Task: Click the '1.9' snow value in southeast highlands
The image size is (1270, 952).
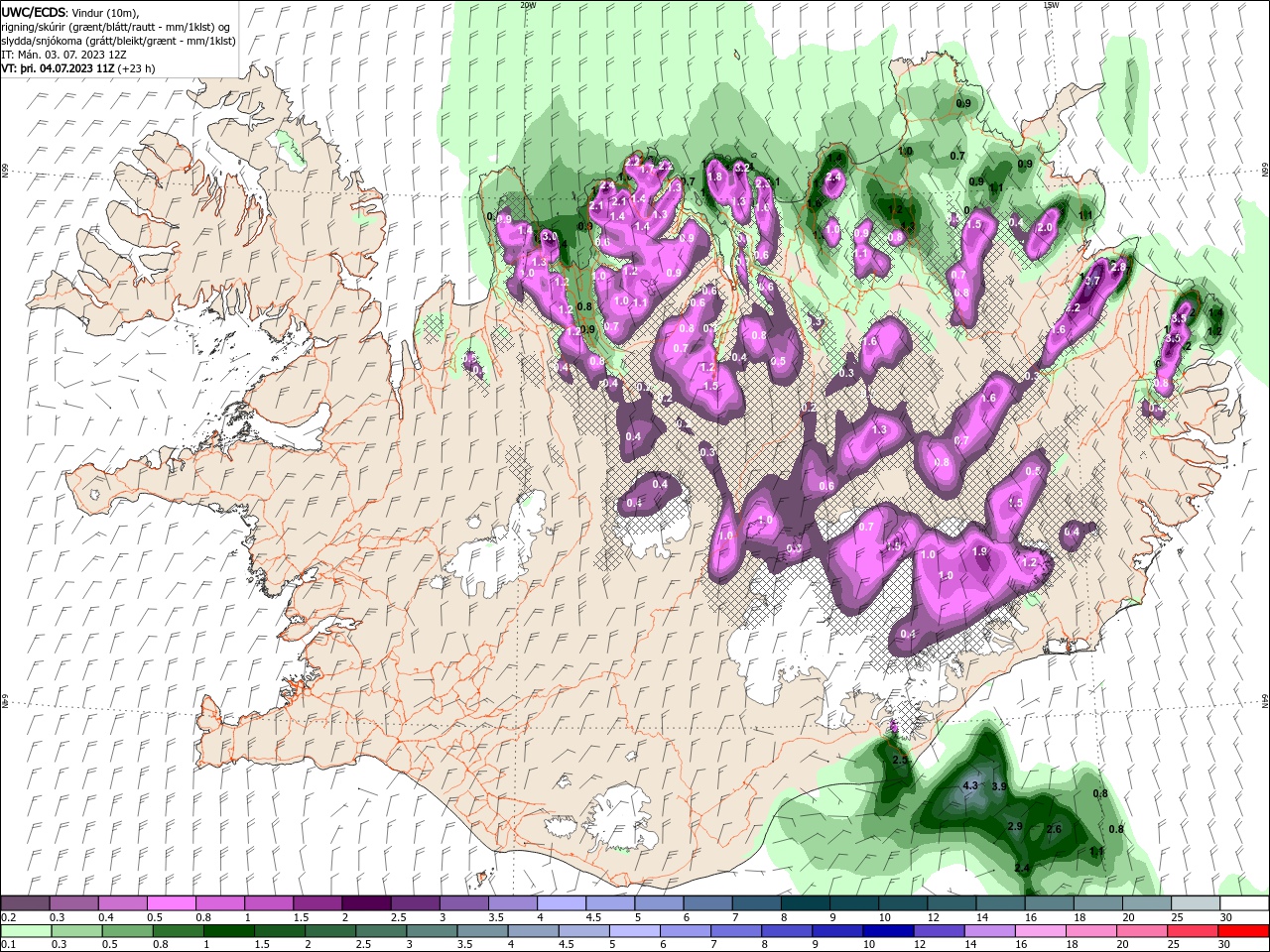Action: [x=980, y=551]
